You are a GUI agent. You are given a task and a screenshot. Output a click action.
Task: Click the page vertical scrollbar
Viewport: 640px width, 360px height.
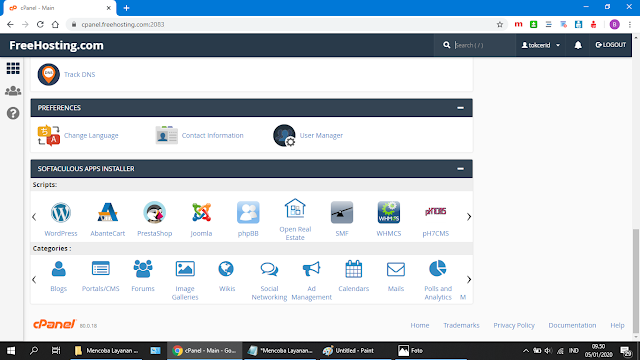click(x=636, y=281)
